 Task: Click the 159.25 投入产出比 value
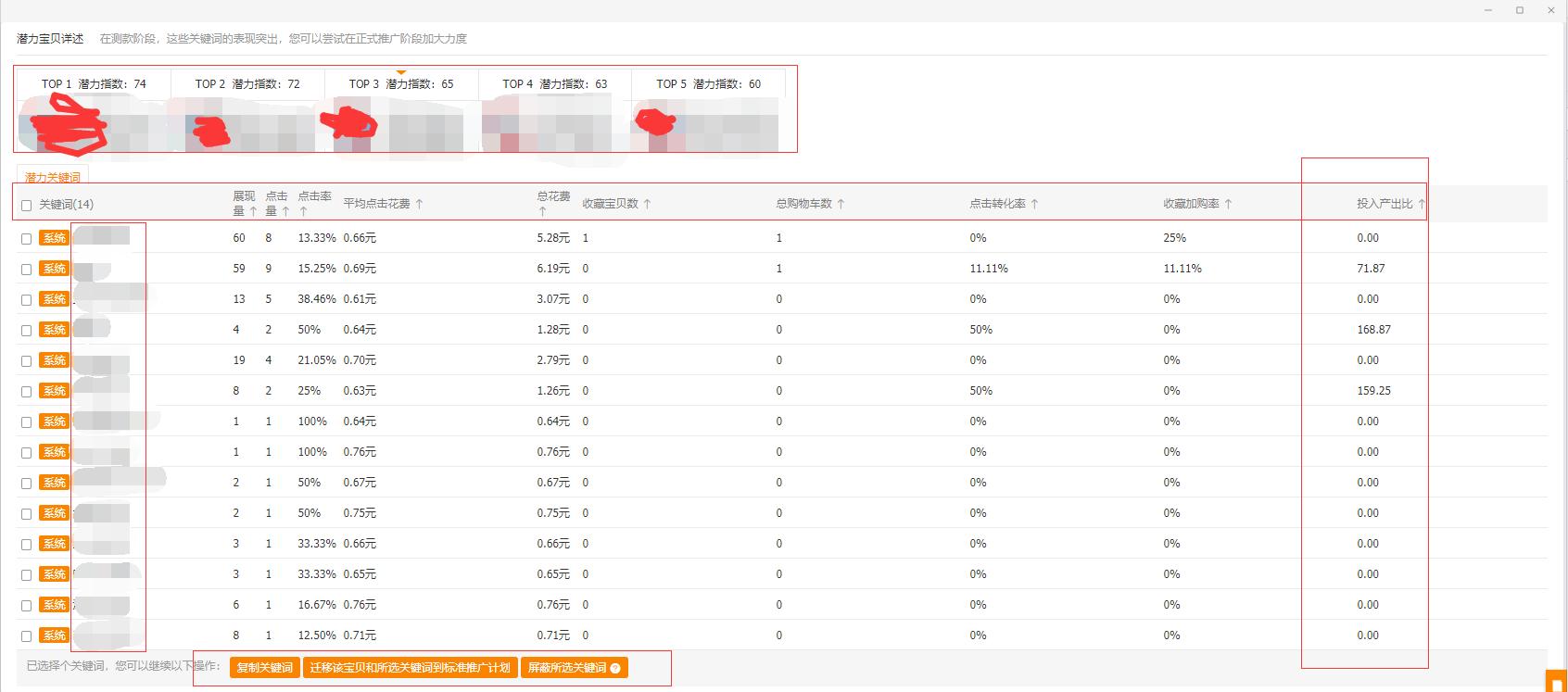tap(1373, 391)
